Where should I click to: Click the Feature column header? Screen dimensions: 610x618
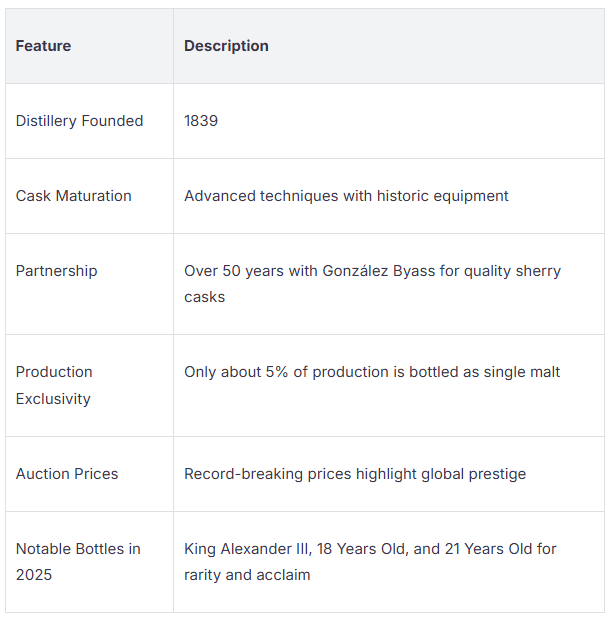pyautogui.click(x=43, y=46)
